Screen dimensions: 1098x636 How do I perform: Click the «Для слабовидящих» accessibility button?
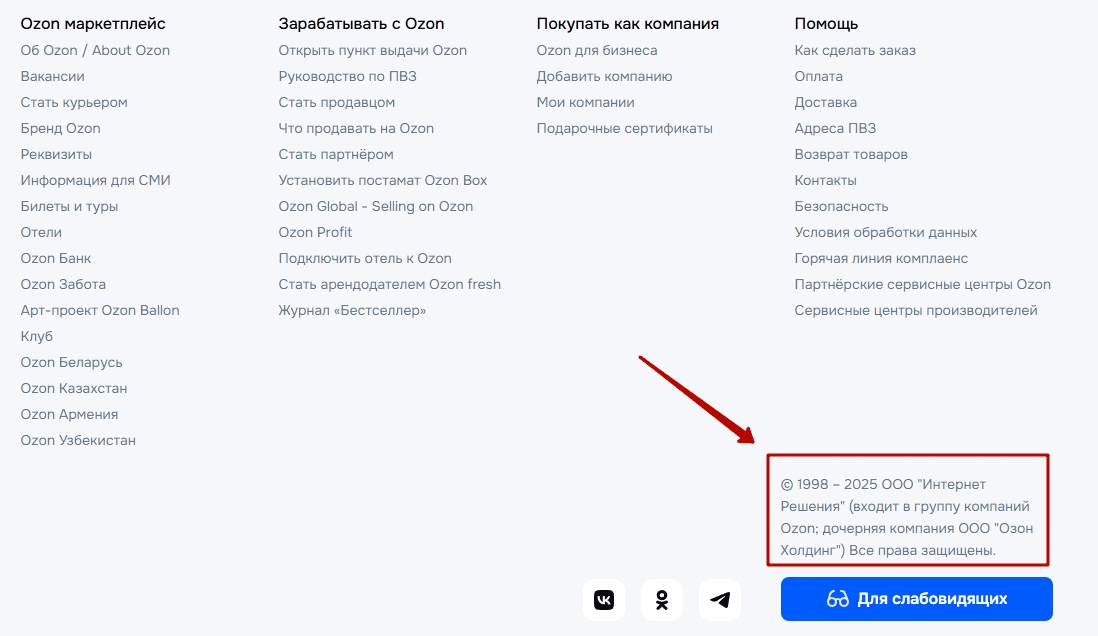click(916, 599)
